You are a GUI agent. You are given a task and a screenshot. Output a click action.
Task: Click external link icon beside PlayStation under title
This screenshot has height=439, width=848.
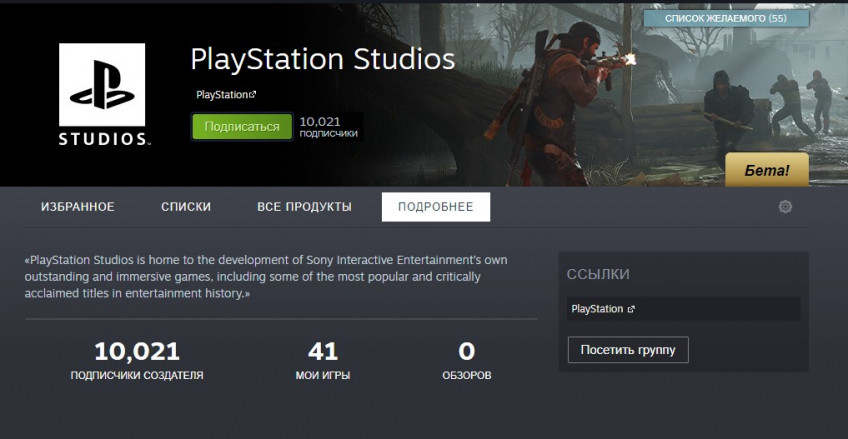coord(252,95)
